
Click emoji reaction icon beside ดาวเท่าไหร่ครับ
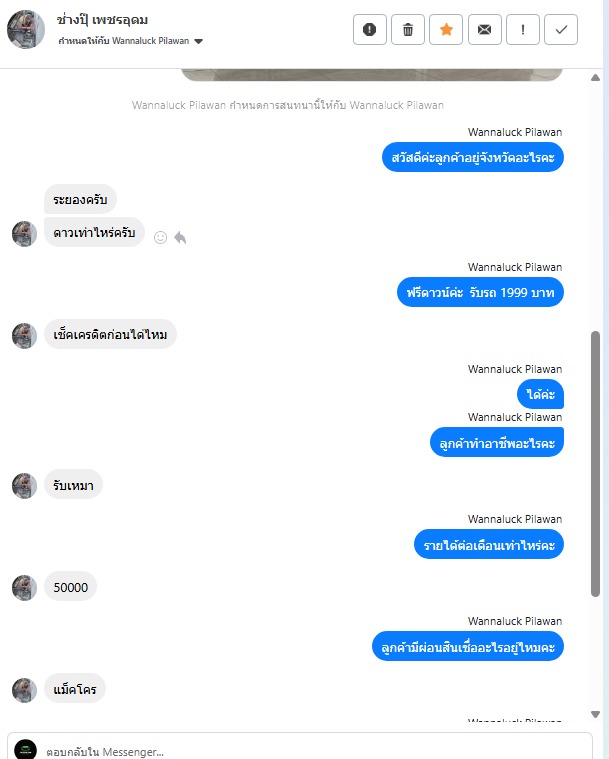pyautogui.click(x=160, y=237)
